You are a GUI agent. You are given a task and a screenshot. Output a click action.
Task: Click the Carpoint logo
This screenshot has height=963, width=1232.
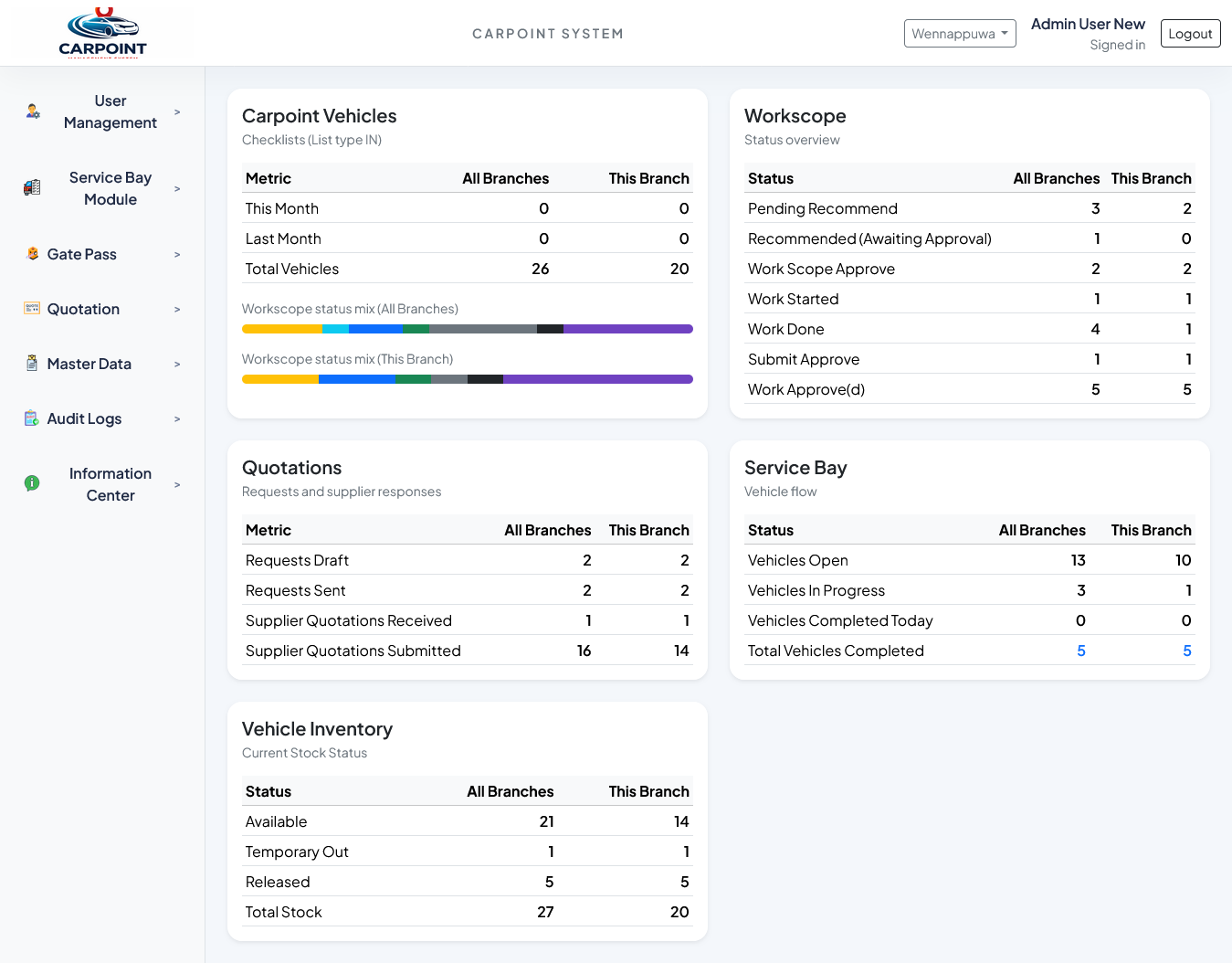tap(102, 34)
